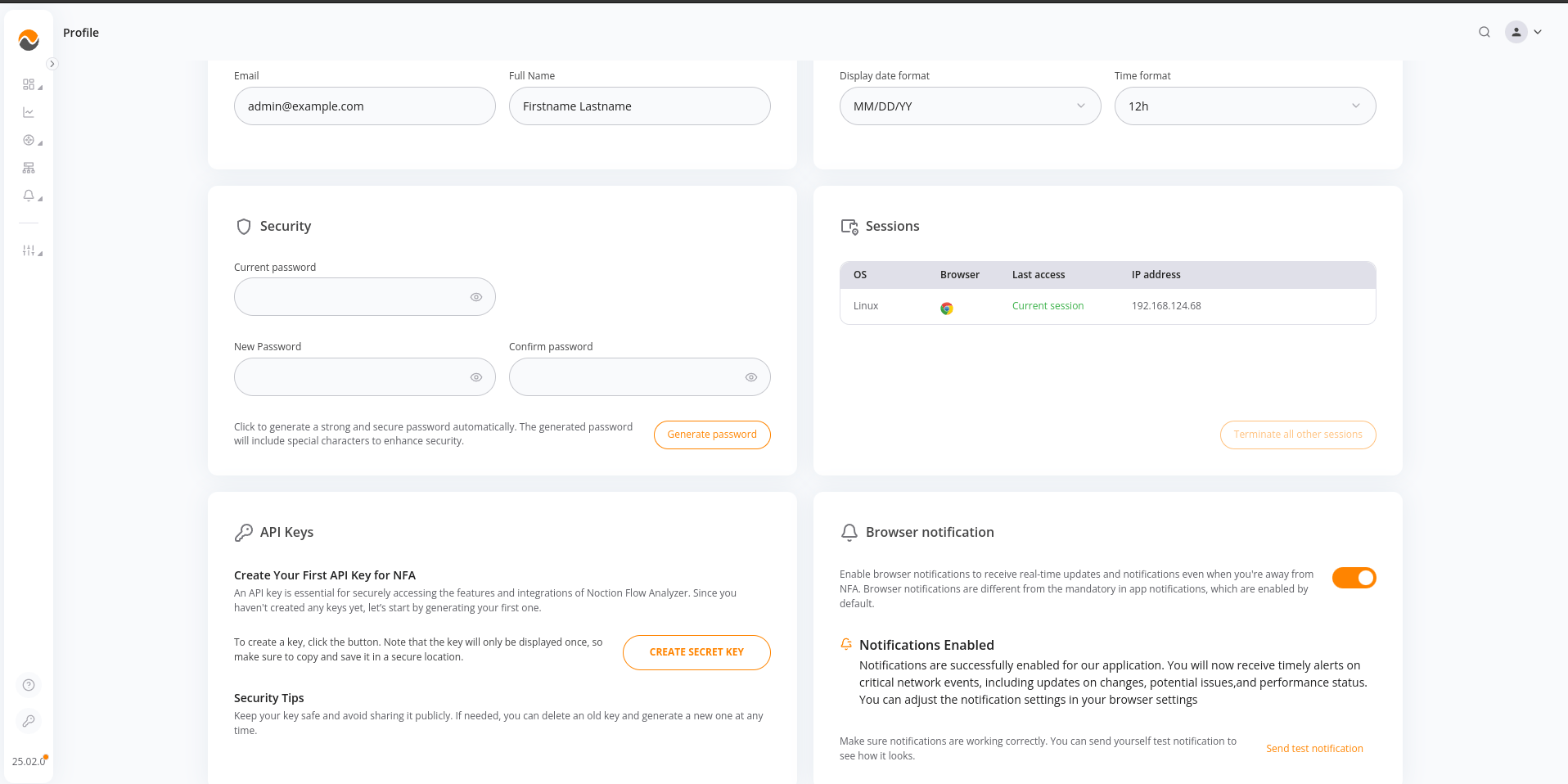
Task: Click the Browser notification bell icon
Action: [x=849, y=533]
